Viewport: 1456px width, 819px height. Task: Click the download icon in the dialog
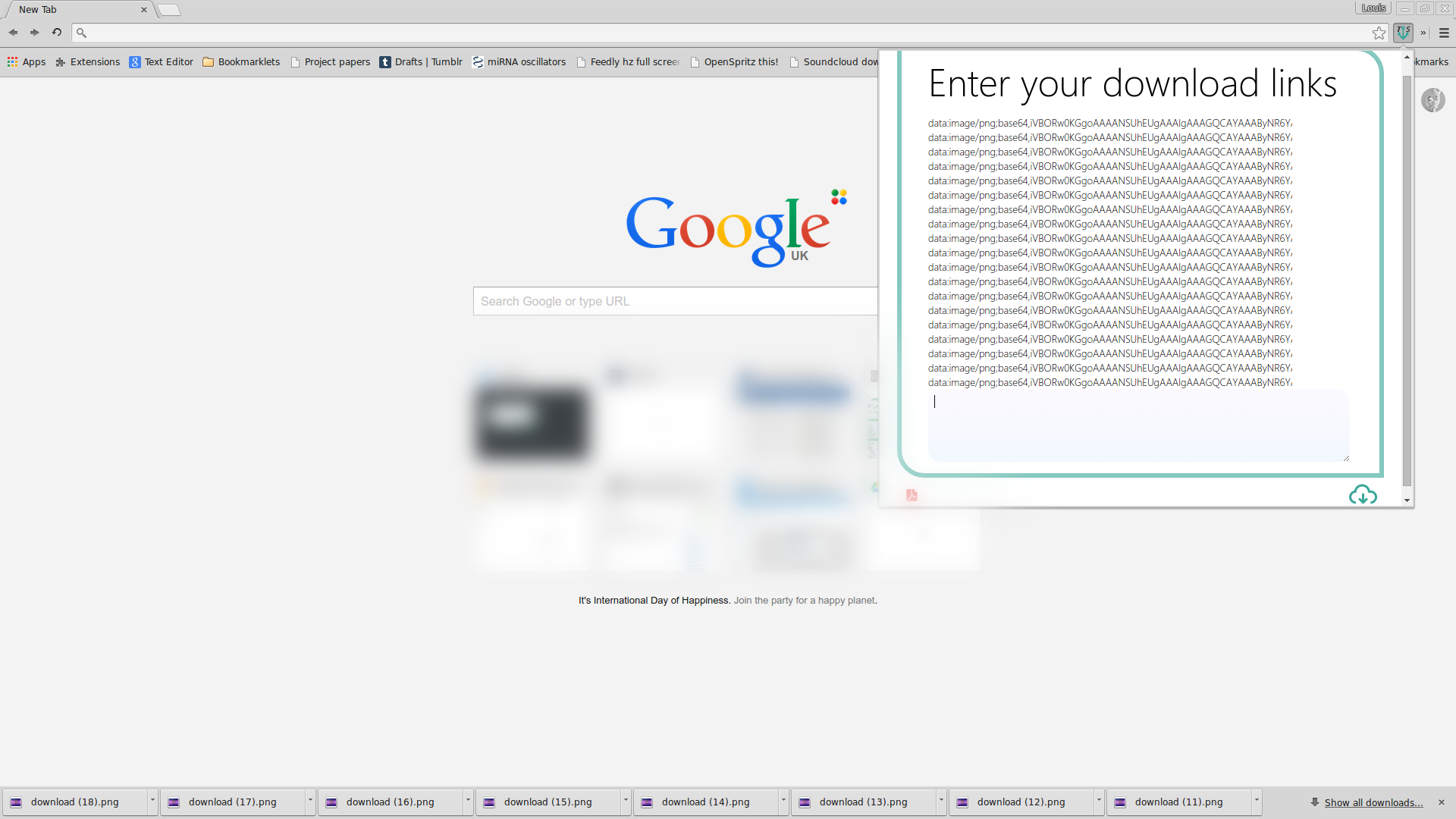click(1362, 493)
